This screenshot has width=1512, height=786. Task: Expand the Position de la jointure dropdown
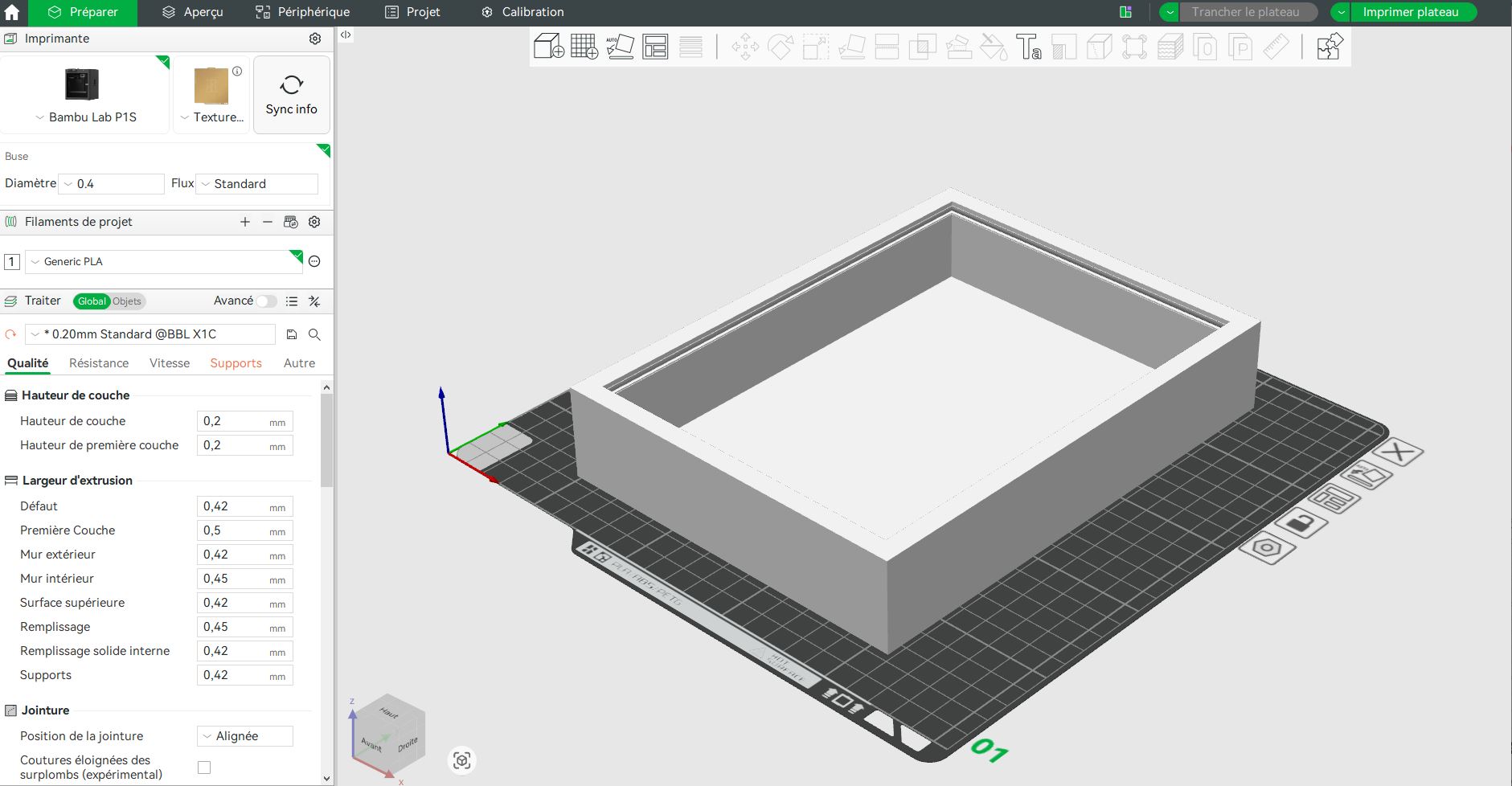tap(244, 736)
